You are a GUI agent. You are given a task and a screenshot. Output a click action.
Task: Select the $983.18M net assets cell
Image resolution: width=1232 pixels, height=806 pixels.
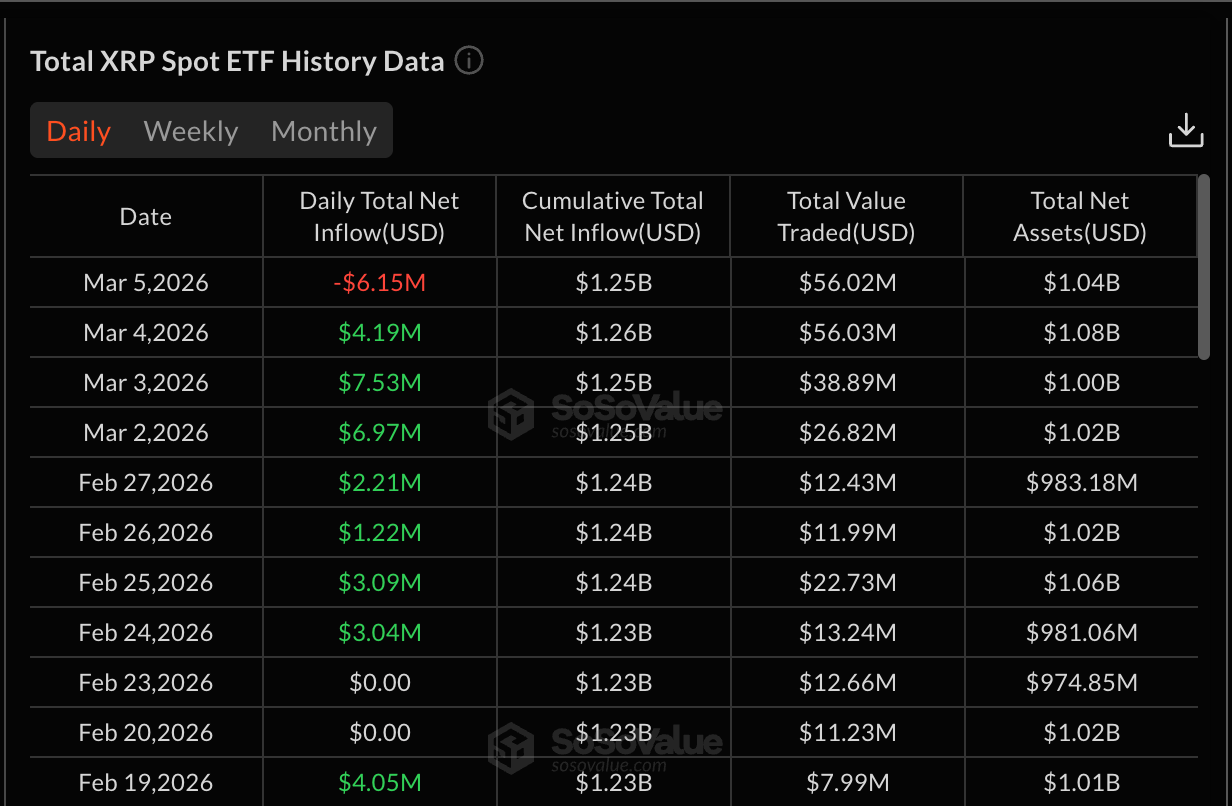1080,483
